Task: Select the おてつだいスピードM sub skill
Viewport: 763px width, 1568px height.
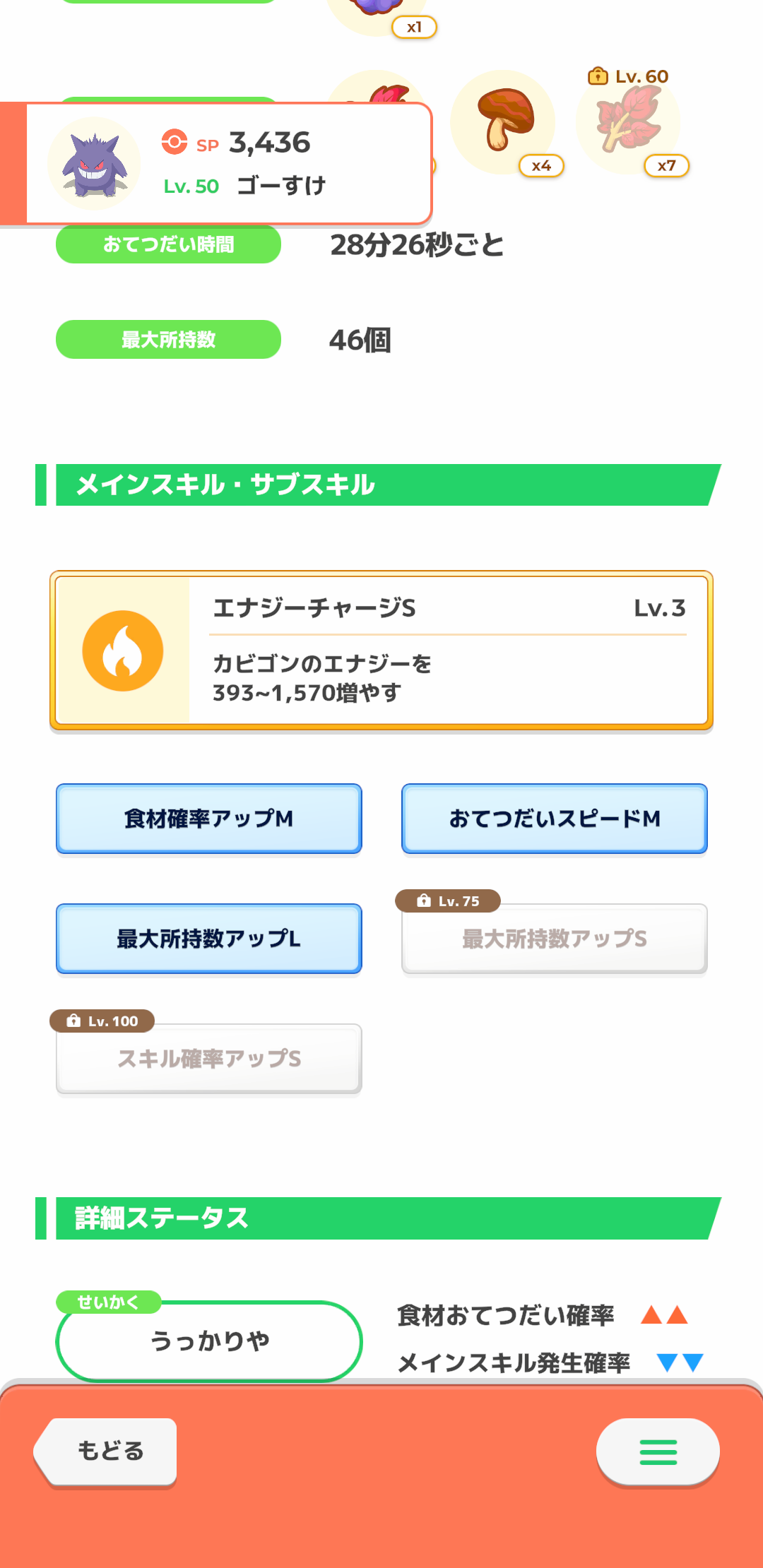Action: [x=555, y=819]
